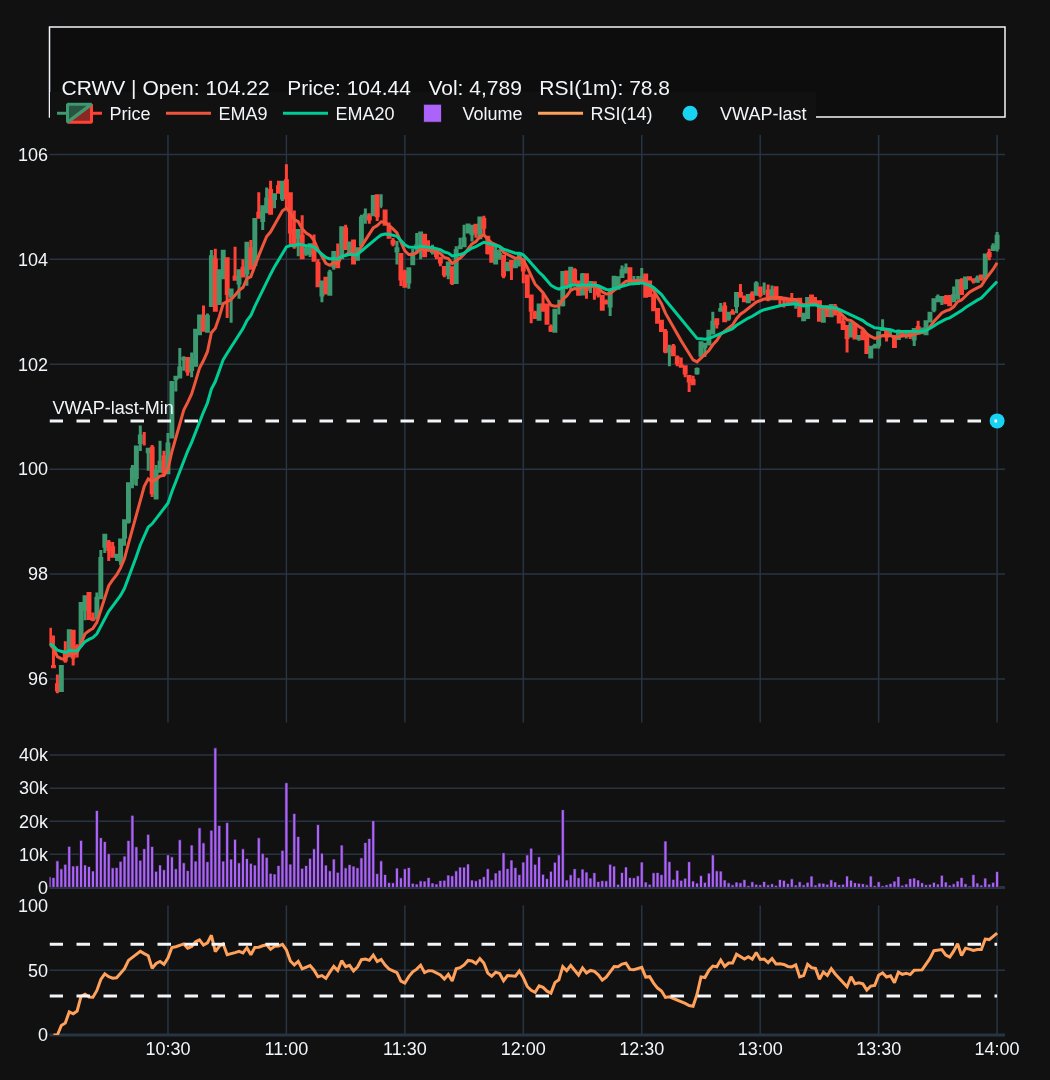The image size is (1050, 1080).
Task: Click the purple Volume legend swatch
Action: coord(433,114)
